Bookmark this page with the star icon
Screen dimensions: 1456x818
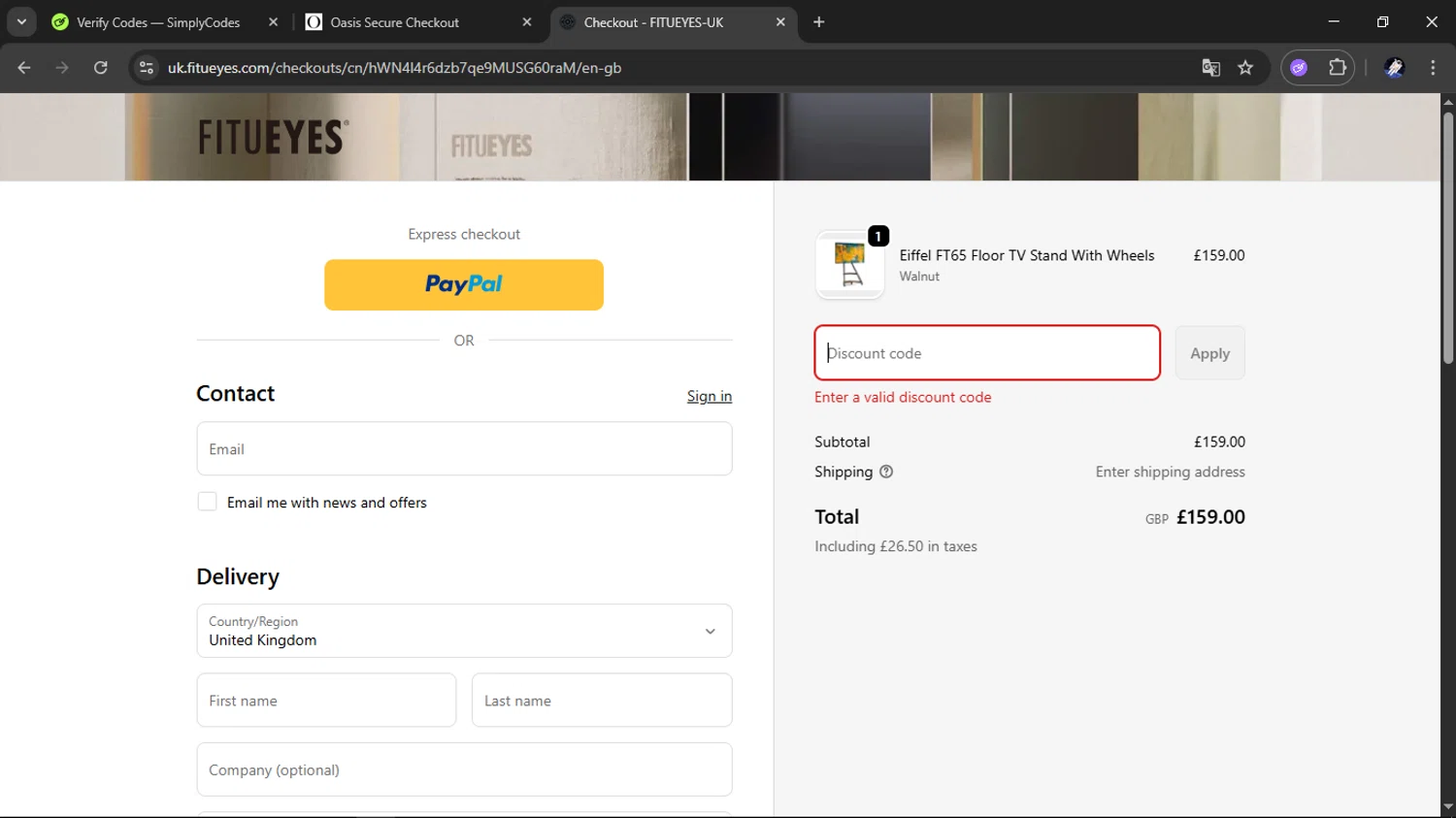point(1245,68)
